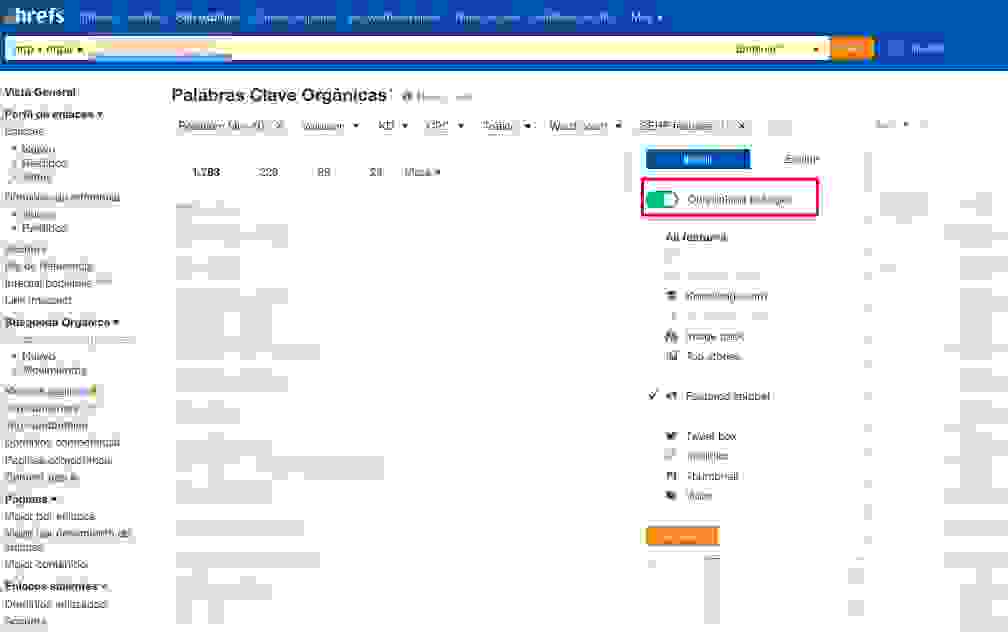Select Tweet box SERP feature
This screenshot has width=1008, height=632.
(711, 436)
